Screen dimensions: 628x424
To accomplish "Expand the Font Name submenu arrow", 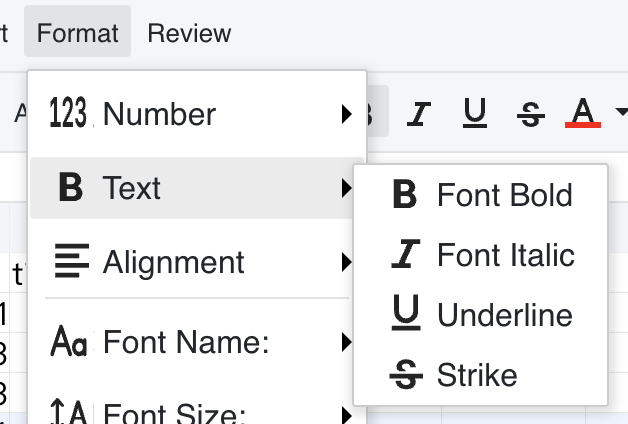I will tap(346, 343).
